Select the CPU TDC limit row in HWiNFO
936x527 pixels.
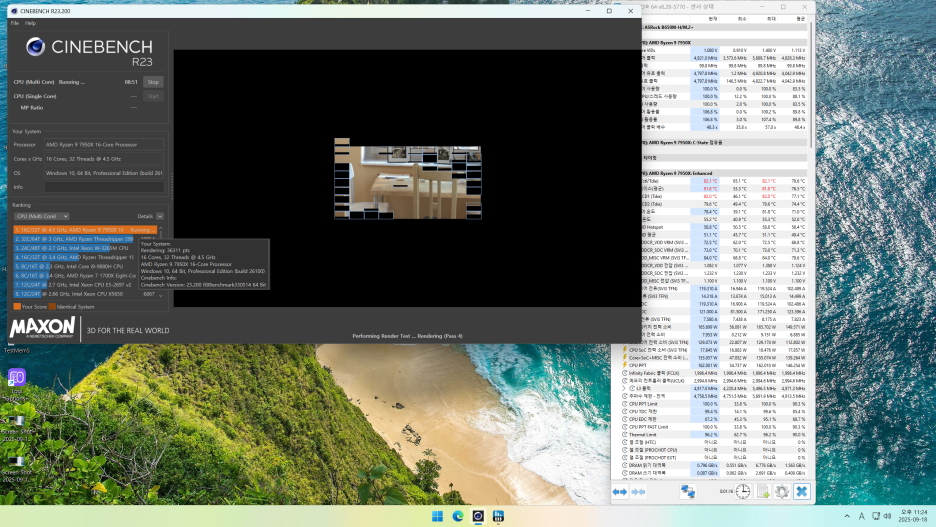click(715, 412)
